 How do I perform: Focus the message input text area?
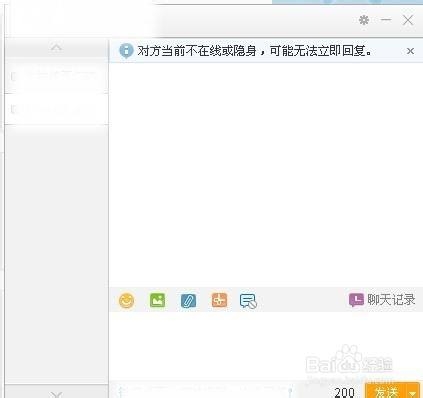point(266,346)
